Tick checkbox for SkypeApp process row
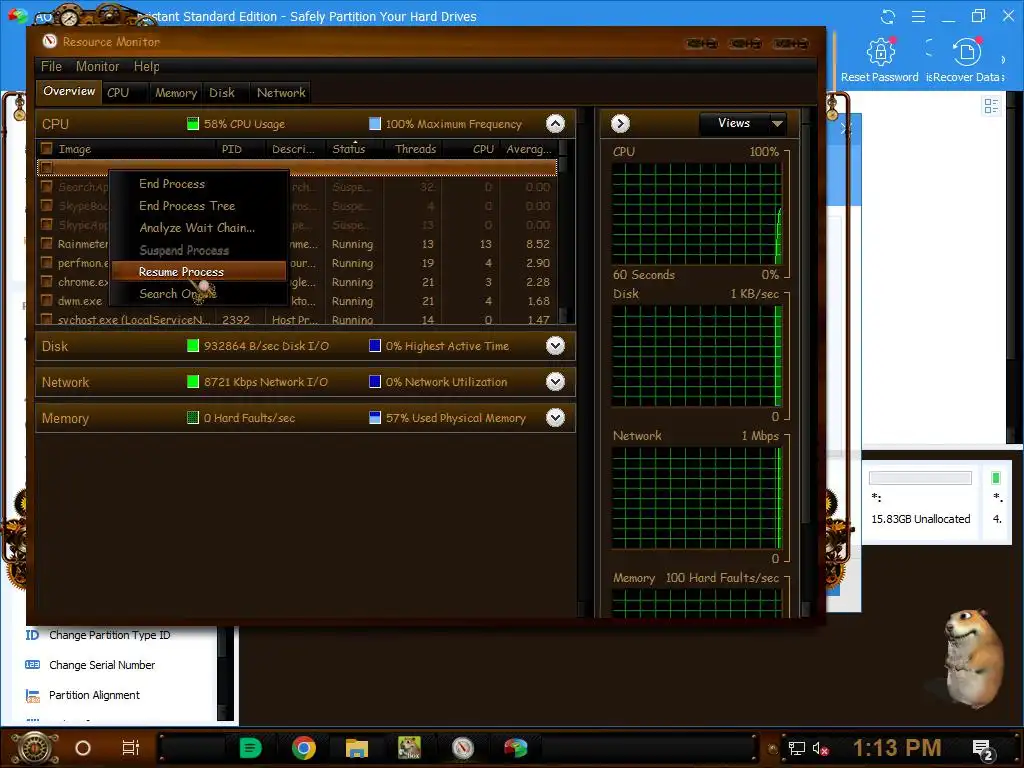 tap(46, 224)
